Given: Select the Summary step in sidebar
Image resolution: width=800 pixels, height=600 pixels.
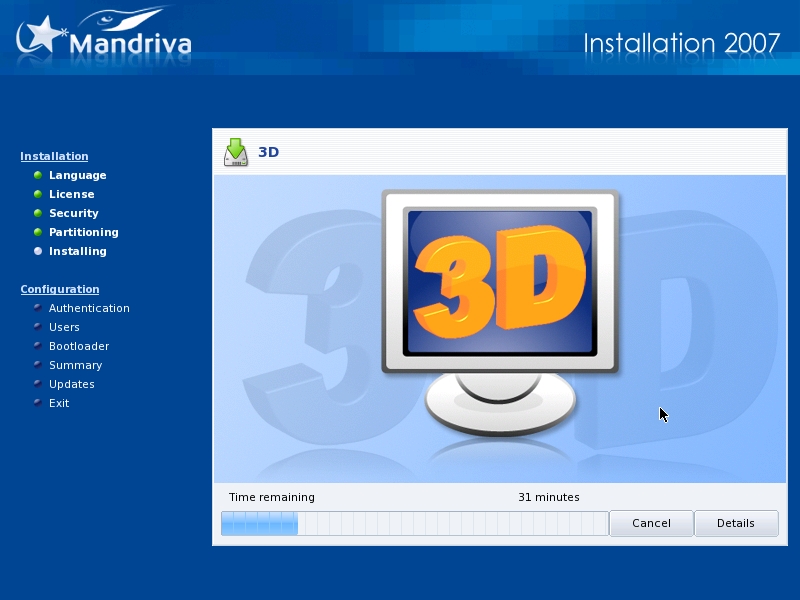Looking at the screenshot, I should coord(75,365).
